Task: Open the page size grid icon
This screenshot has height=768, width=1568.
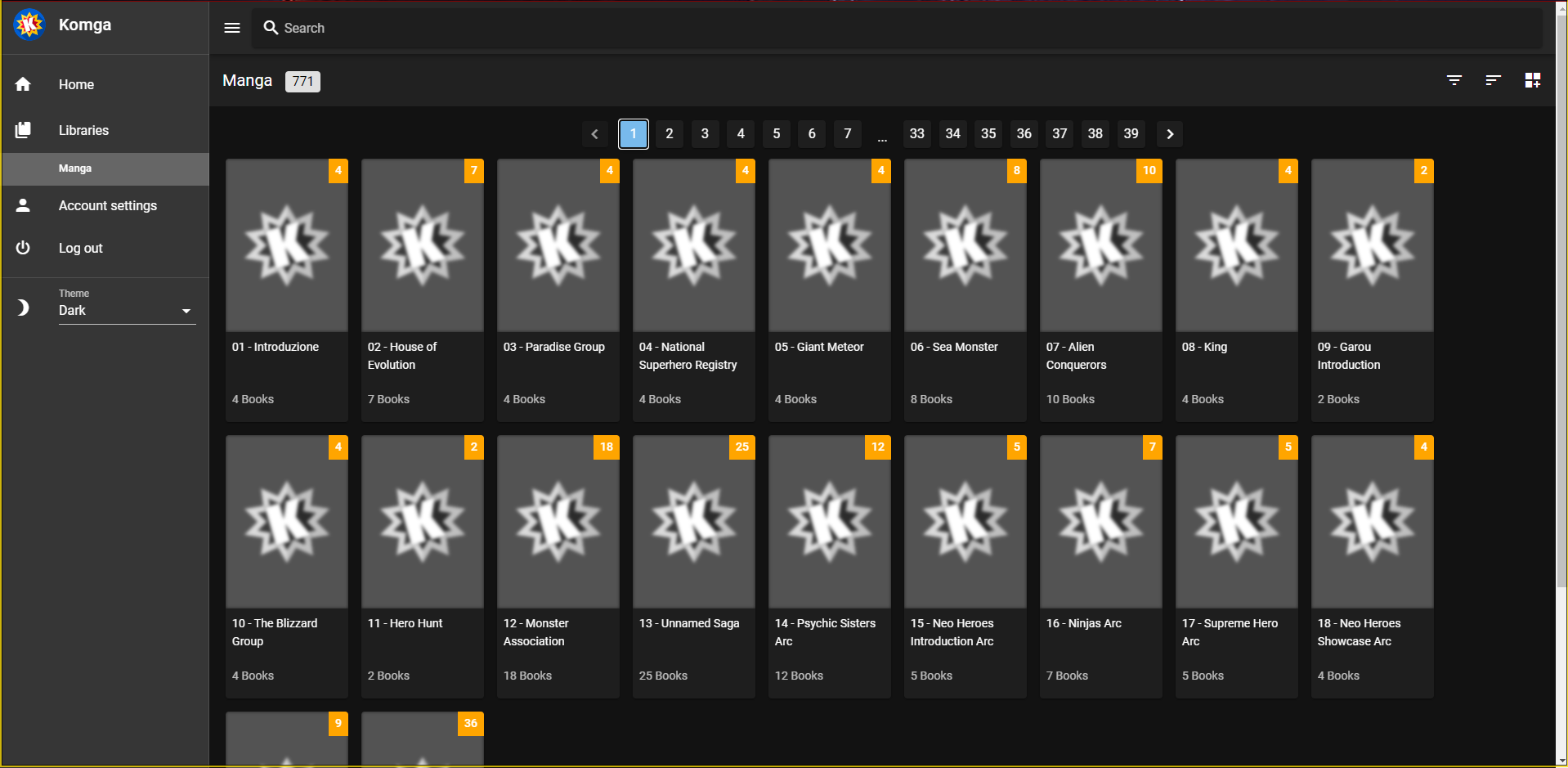Action: 1533,80
